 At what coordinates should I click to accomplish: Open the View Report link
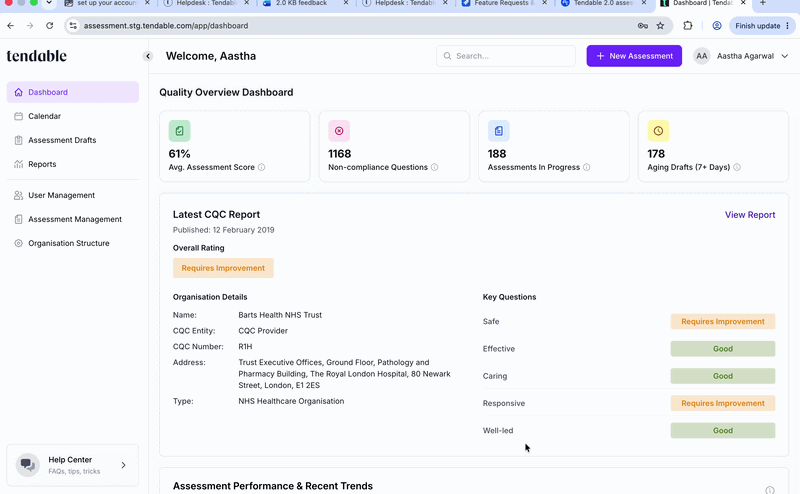(x=749, y=215)
